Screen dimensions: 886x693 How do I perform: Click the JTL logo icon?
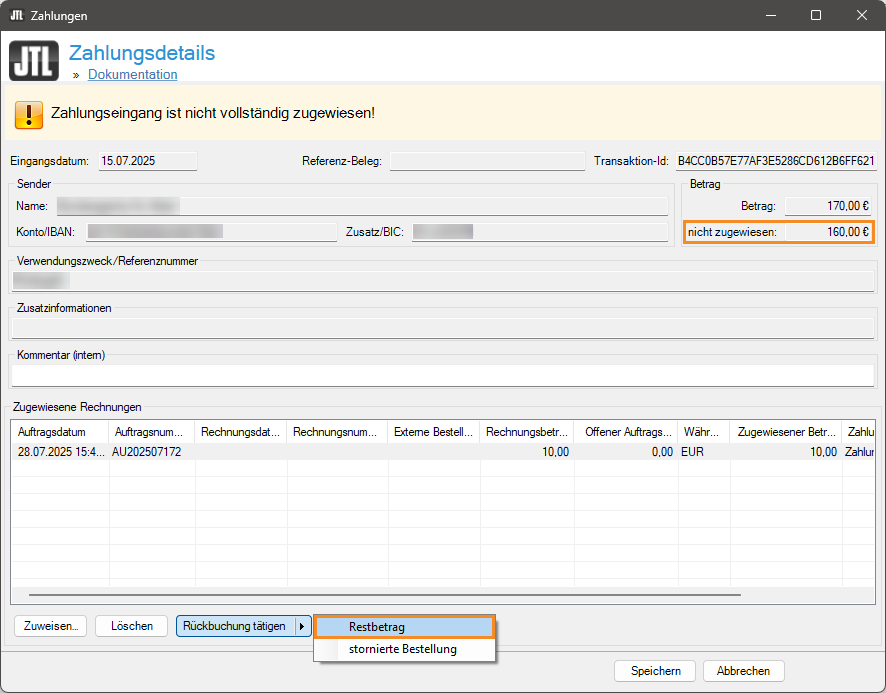34,60
